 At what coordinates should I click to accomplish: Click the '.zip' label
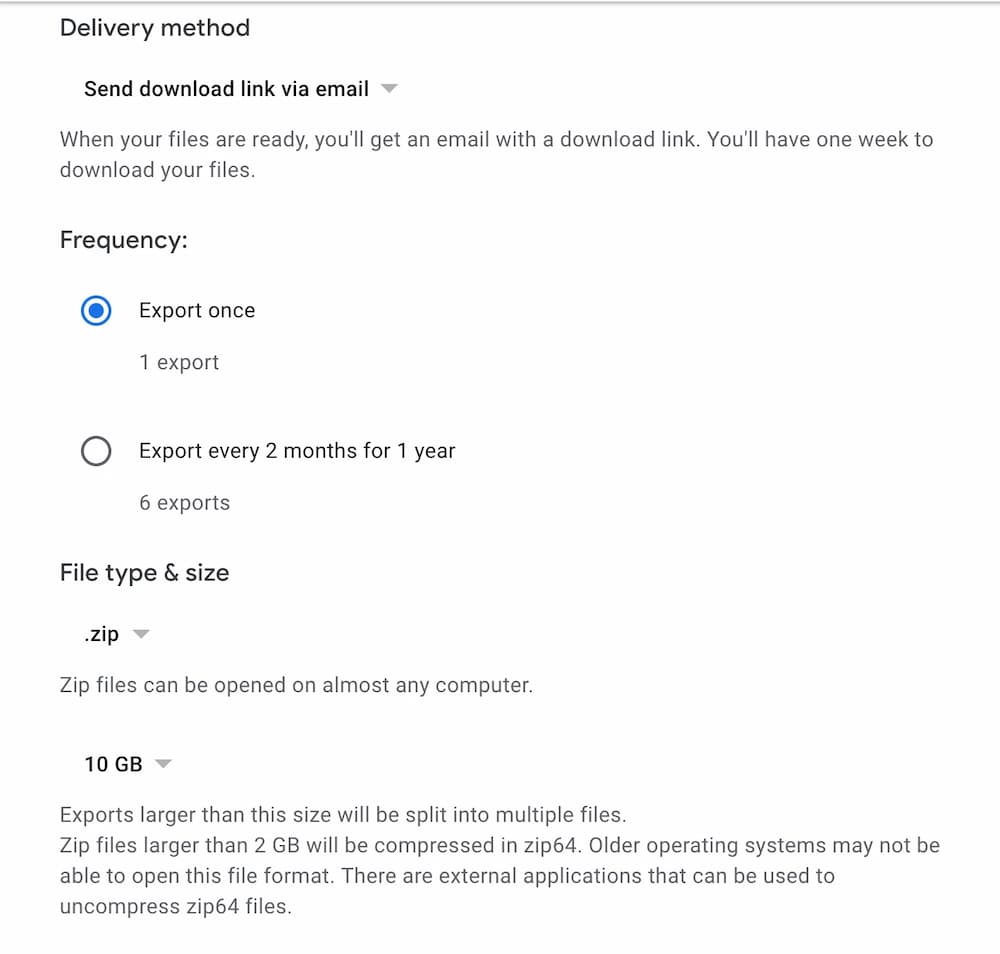[x=100, y=633]
